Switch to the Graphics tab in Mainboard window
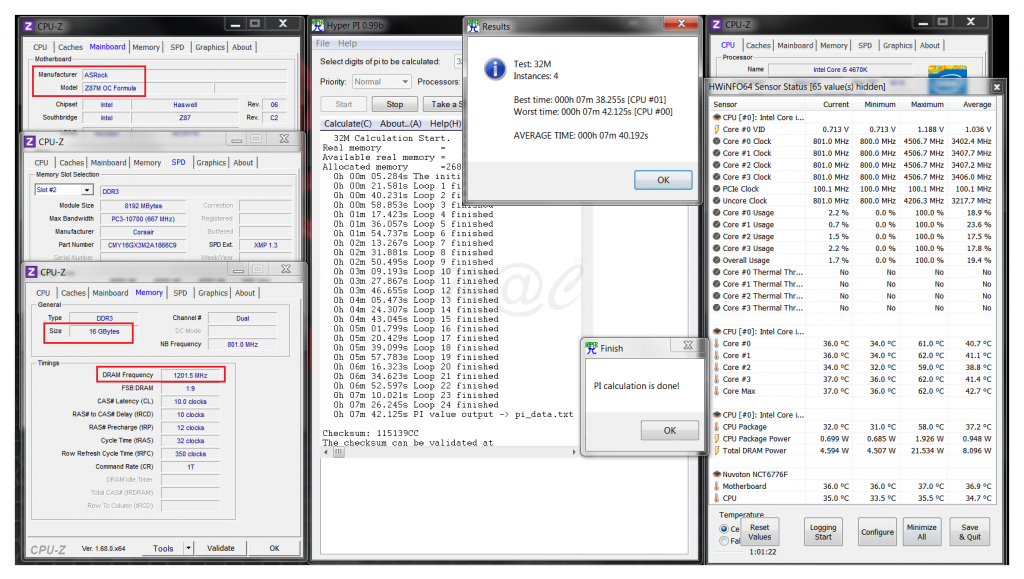Image resolution: width=1024 pixels, height=579 pixels. tap(210, 46)
